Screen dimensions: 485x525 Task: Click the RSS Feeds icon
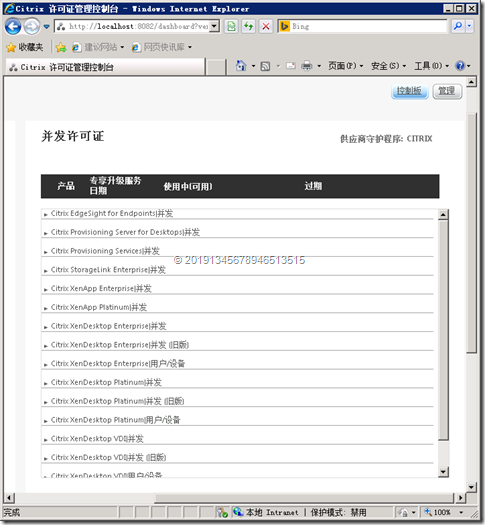(x=265, y=66)
